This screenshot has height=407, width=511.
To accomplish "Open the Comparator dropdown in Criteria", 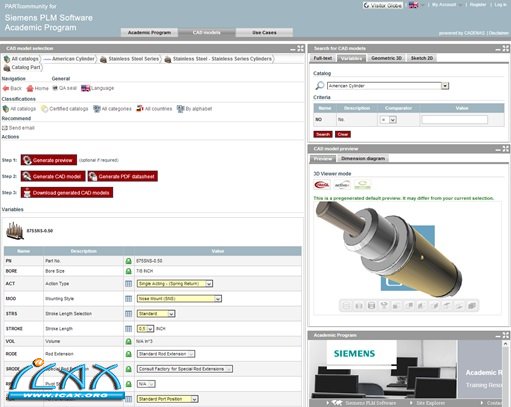I will point(388,120).
